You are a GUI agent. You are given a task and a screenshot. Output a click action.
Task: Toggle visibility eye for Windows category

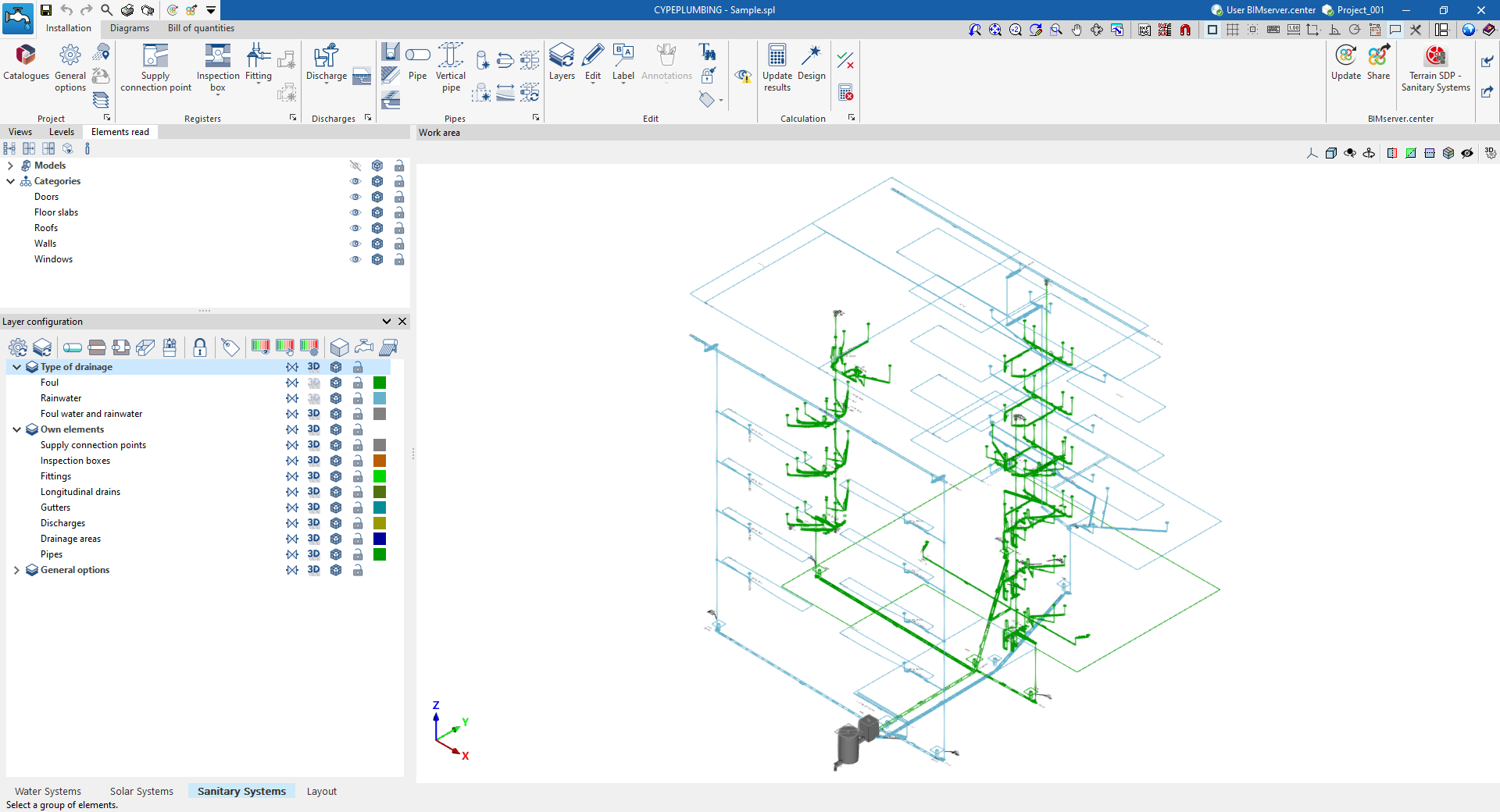pyautogui.click(x=355, y=259)
